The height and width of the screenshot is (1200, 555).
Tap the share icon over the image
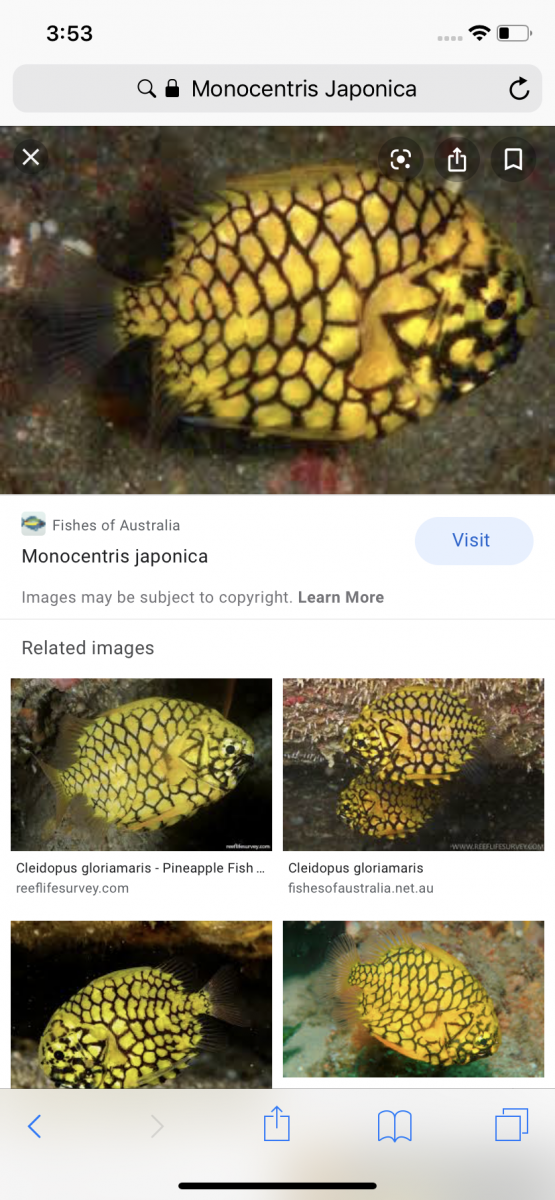click(457, 159)
